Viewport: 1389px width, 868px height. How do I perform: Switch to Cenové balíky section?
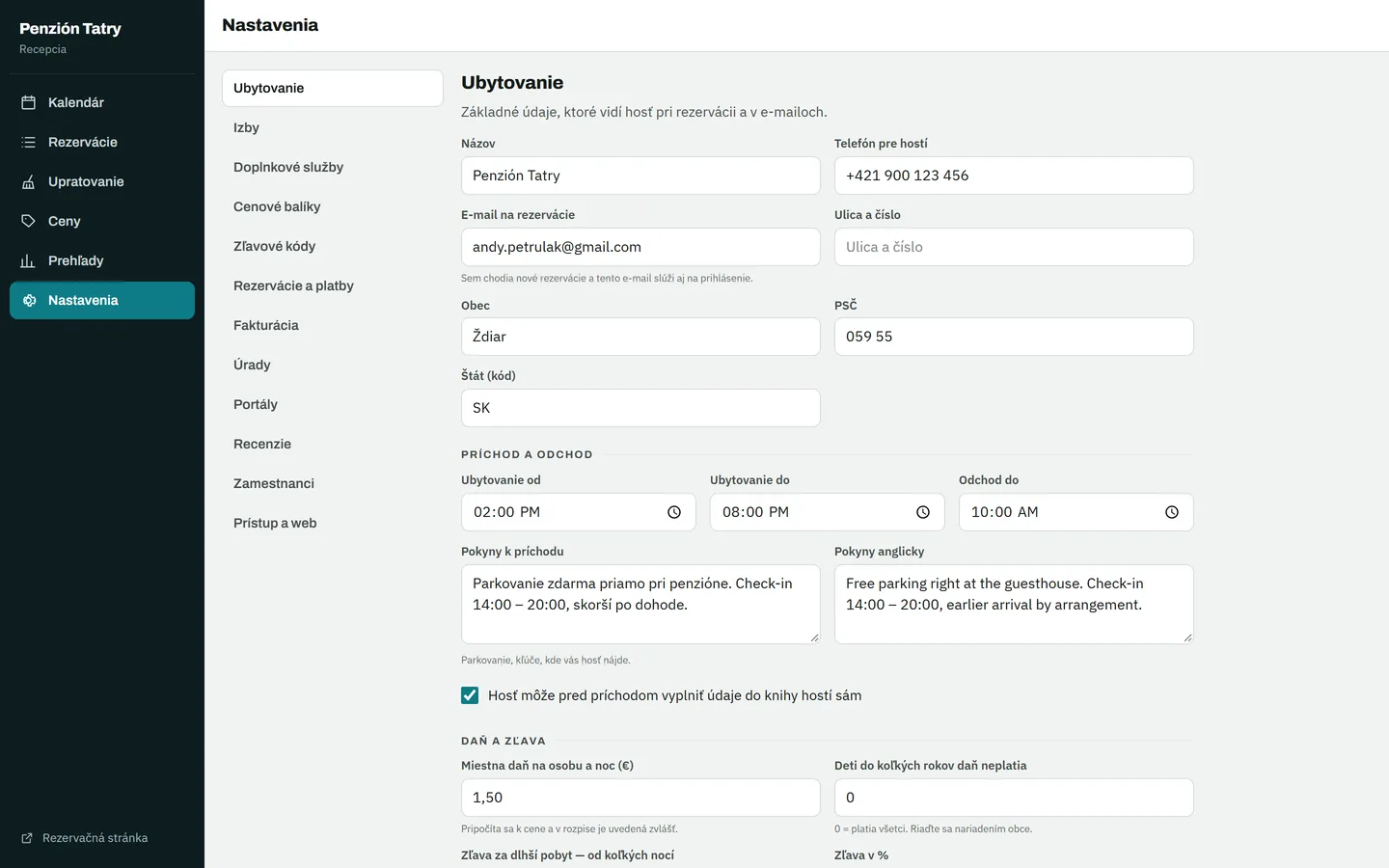333,206
